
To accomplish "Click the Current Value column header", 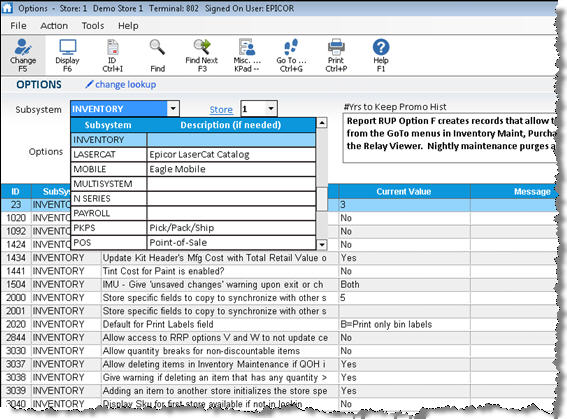I will point(404,191).
